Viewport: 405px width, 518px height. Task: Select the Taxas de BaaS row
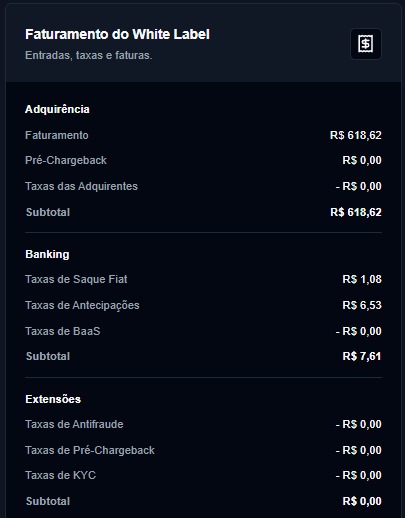[x=203, y=331]
